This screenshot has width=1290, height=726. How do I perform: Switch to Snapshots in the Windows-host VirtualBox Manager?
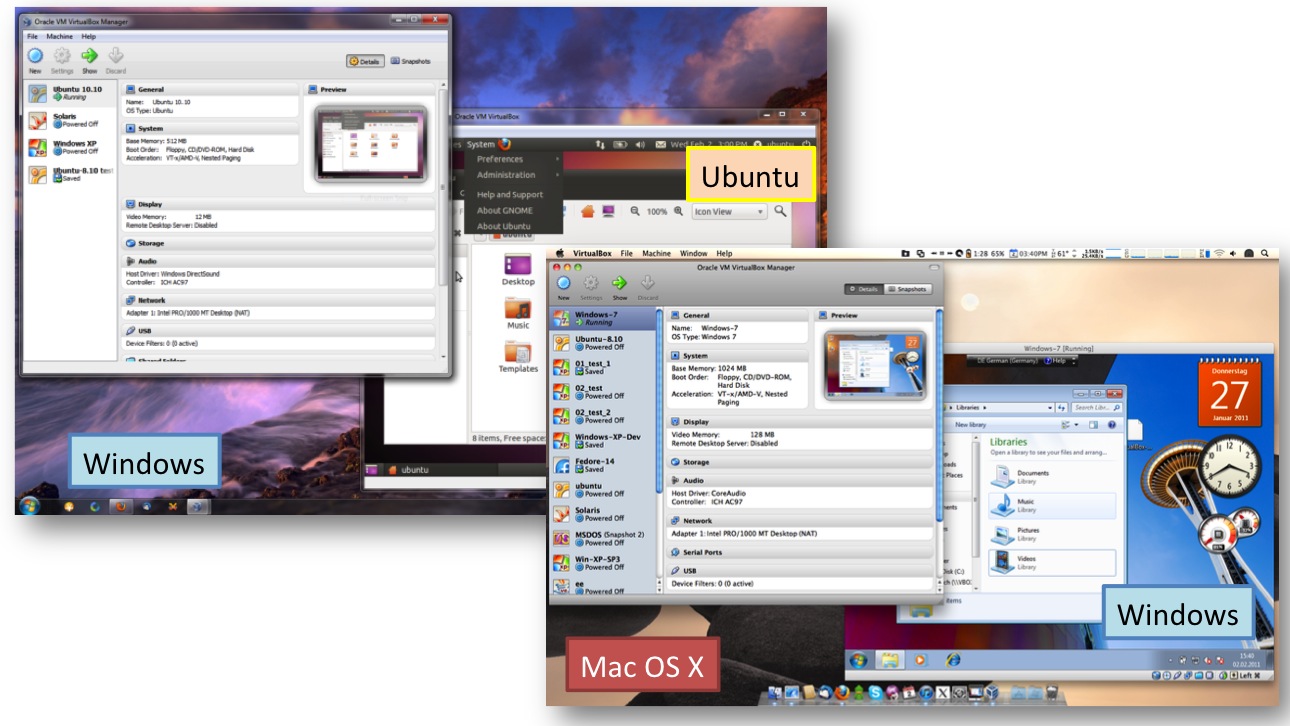410,61
